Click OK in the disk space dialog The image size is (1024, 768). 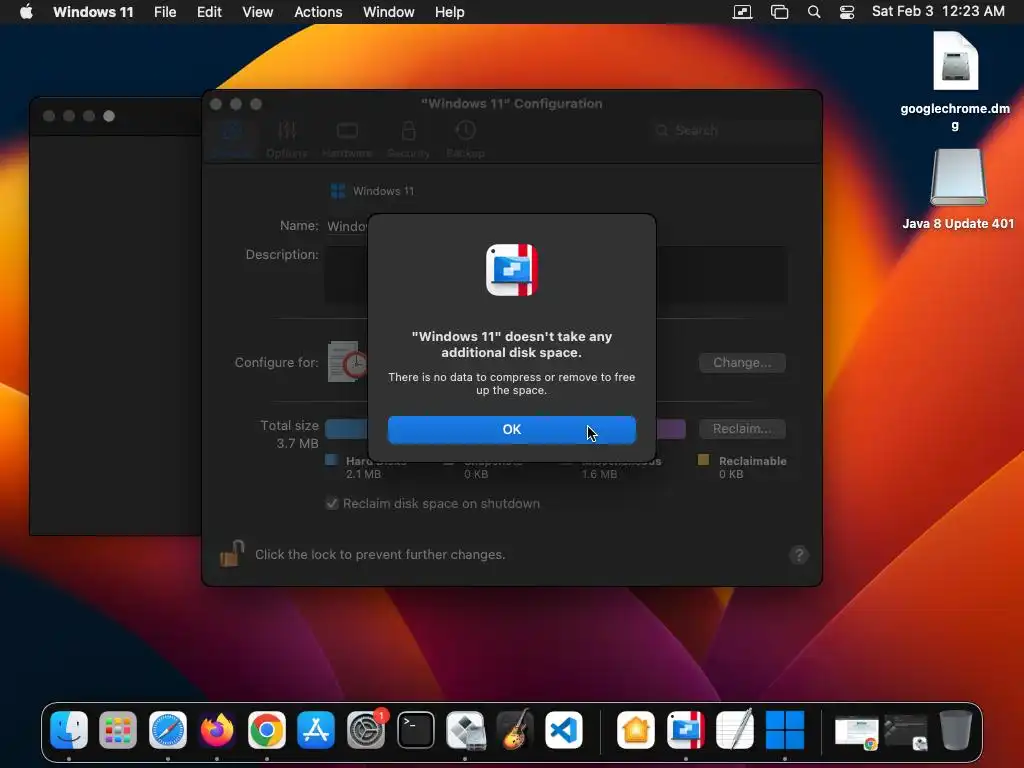click(x=511, y=430)
